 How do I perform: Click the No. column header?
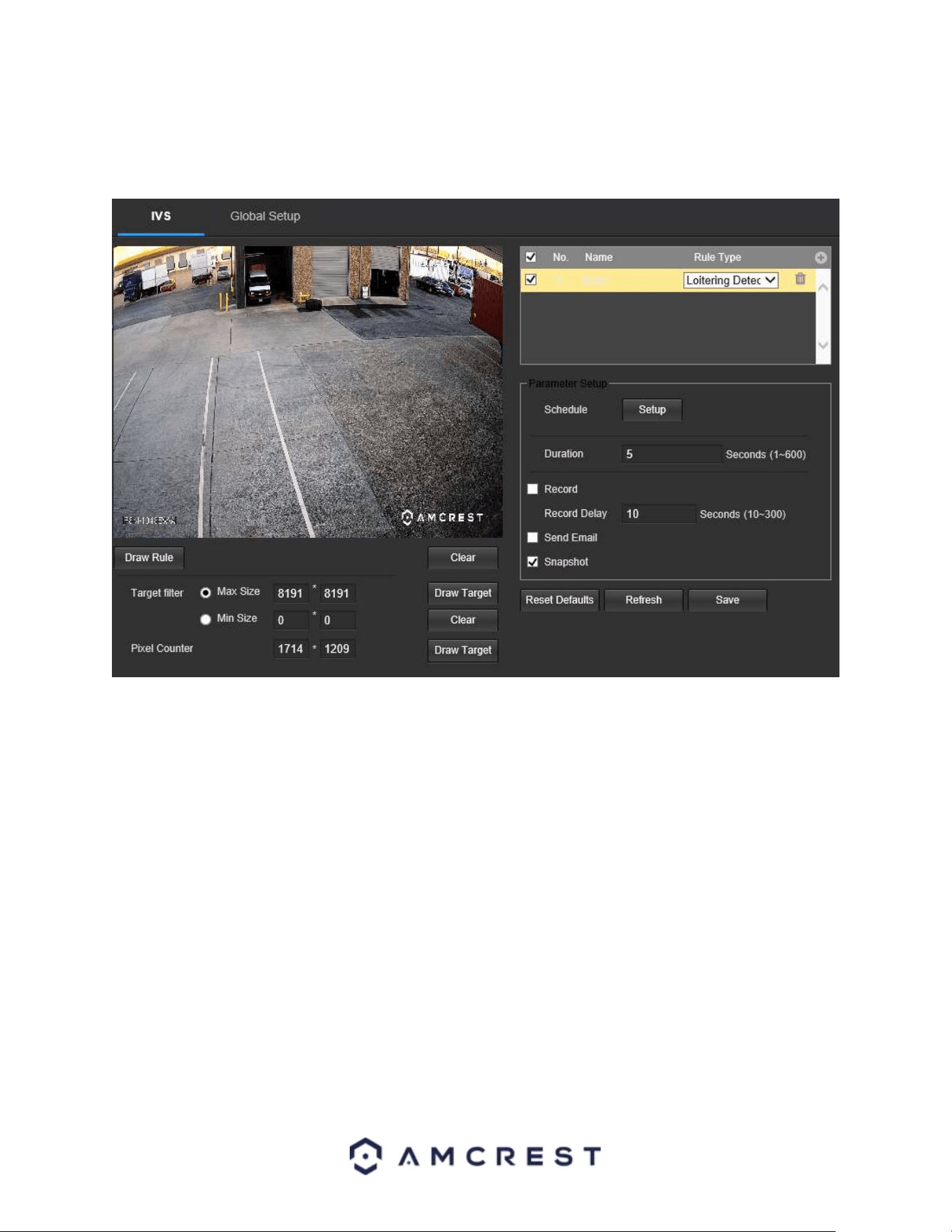coord(560,257)
